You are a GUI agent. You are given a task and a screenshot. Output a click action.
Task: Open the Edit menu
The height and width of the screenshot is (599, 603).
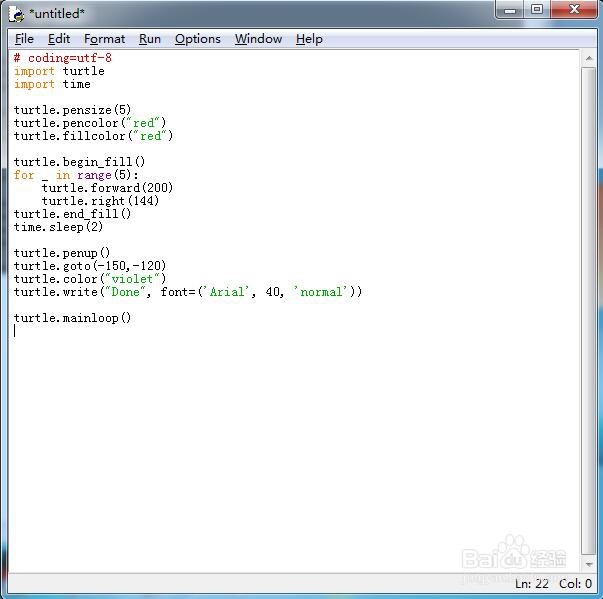(59, 39)
